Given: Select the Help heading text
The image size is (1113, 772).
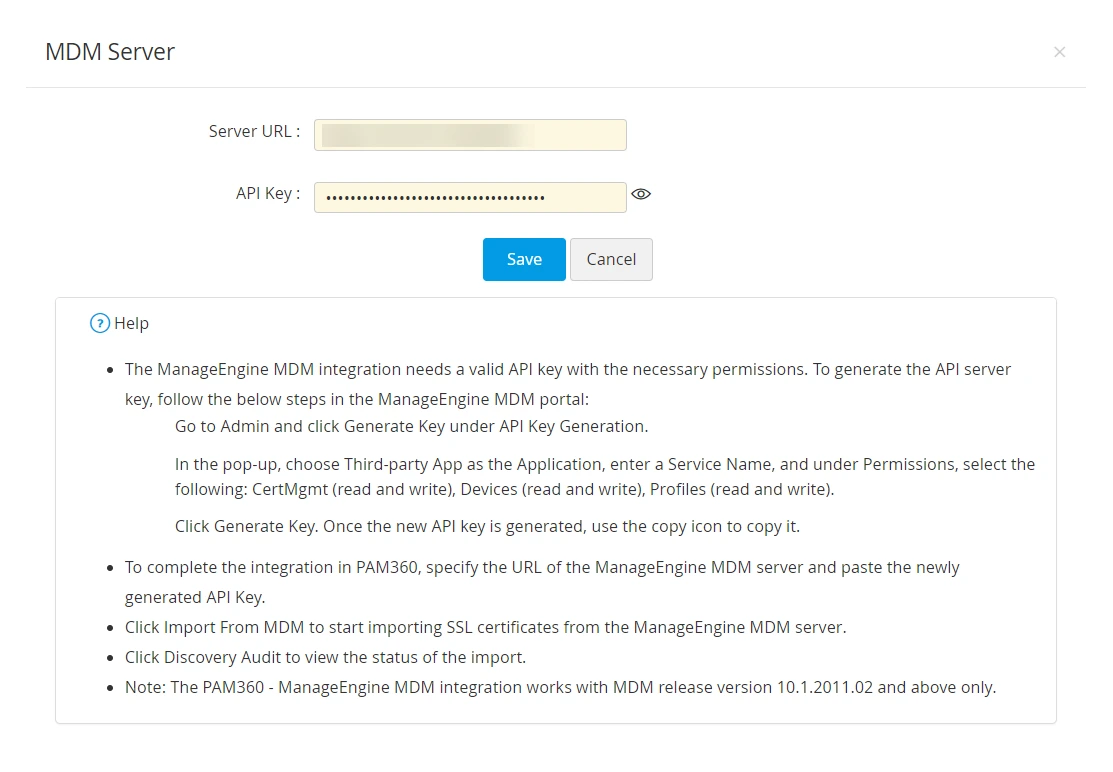Looking at the screenshot, I should 131,324.
